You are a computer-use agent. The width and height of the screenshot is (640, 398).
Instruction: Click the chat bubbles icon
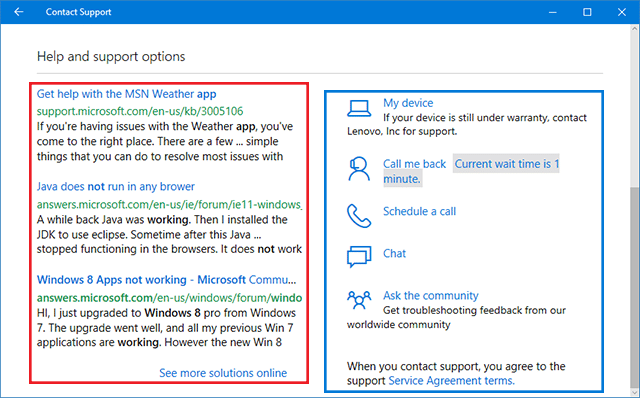point(359,256)
